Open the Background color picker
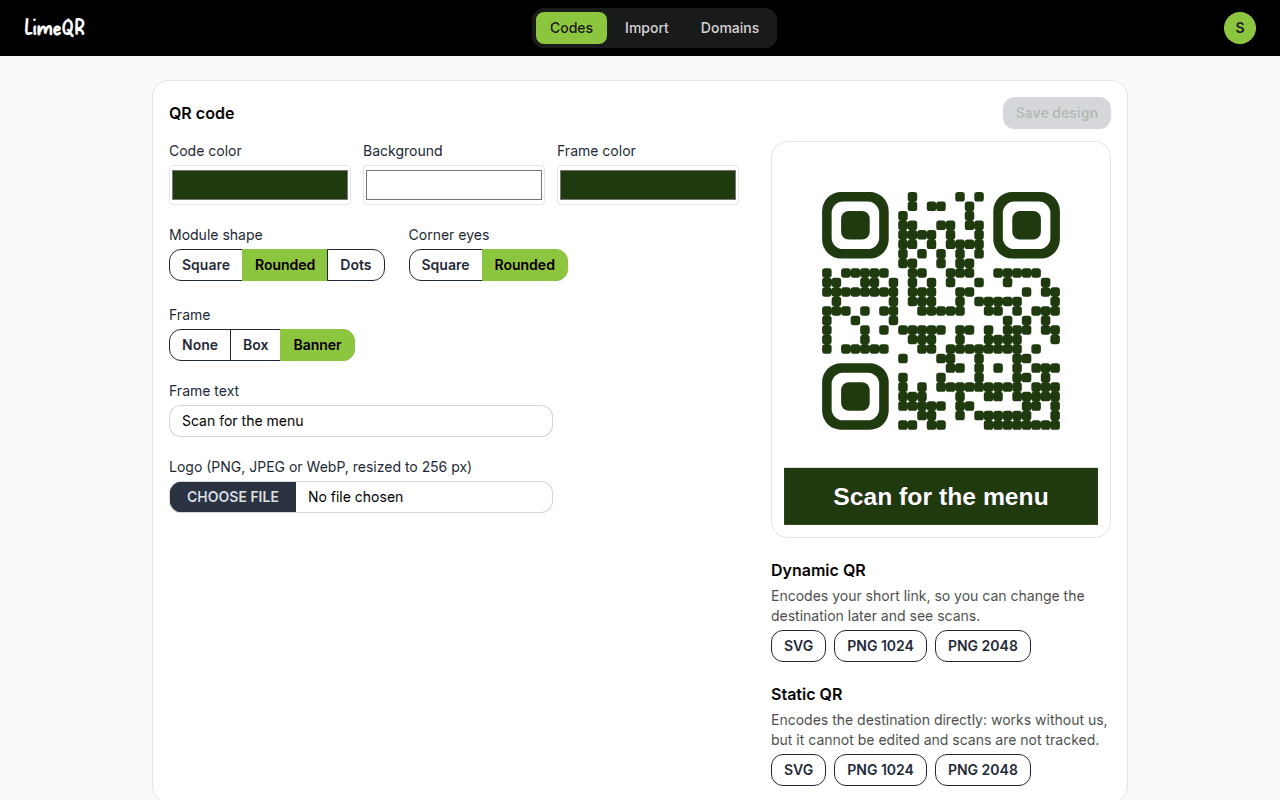This screenshot has width=1280, height=800. [x=454, y=185]
